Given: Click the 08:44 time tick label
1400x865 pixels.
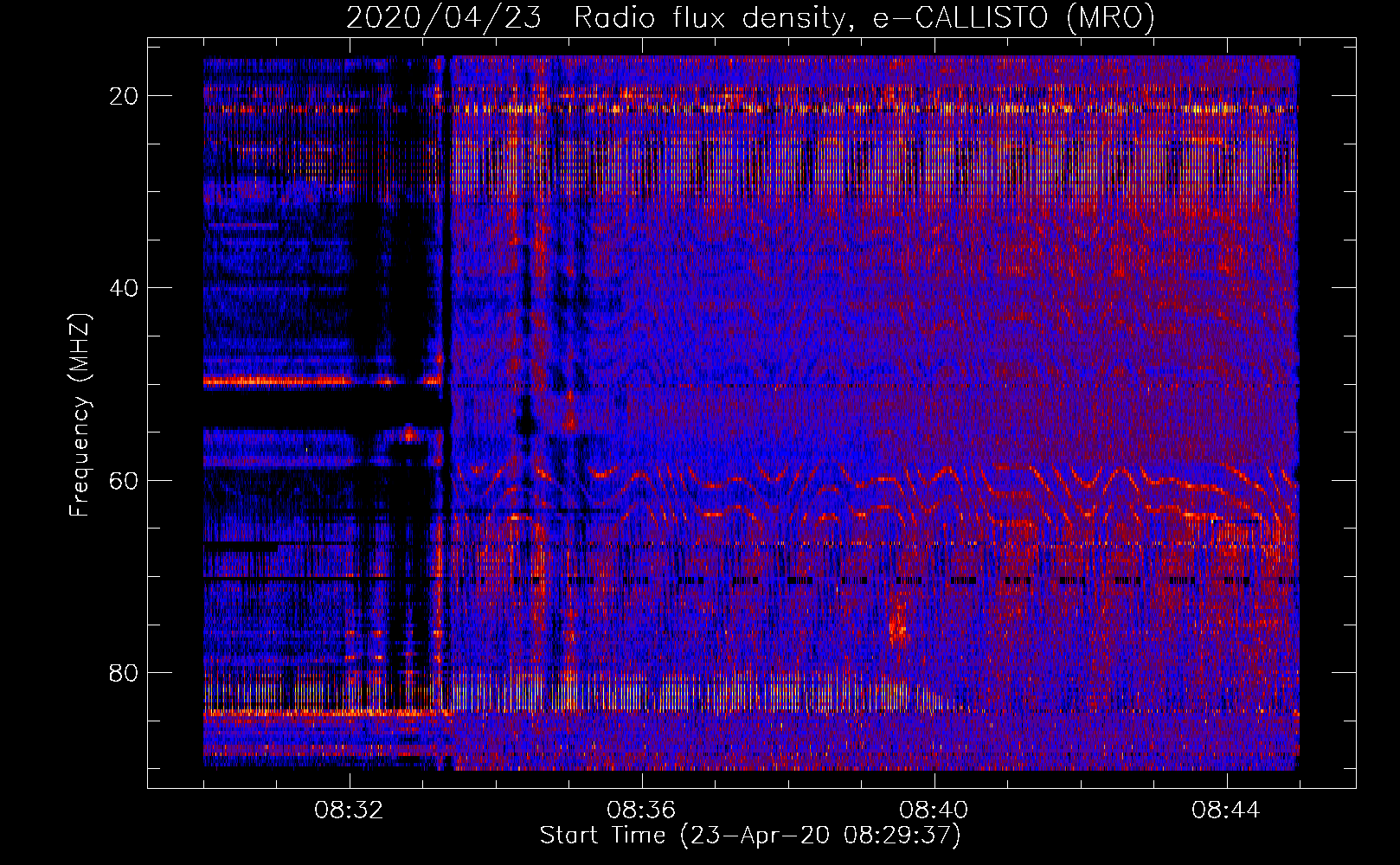Looking at the screenshot, I should pos(1226,811).
